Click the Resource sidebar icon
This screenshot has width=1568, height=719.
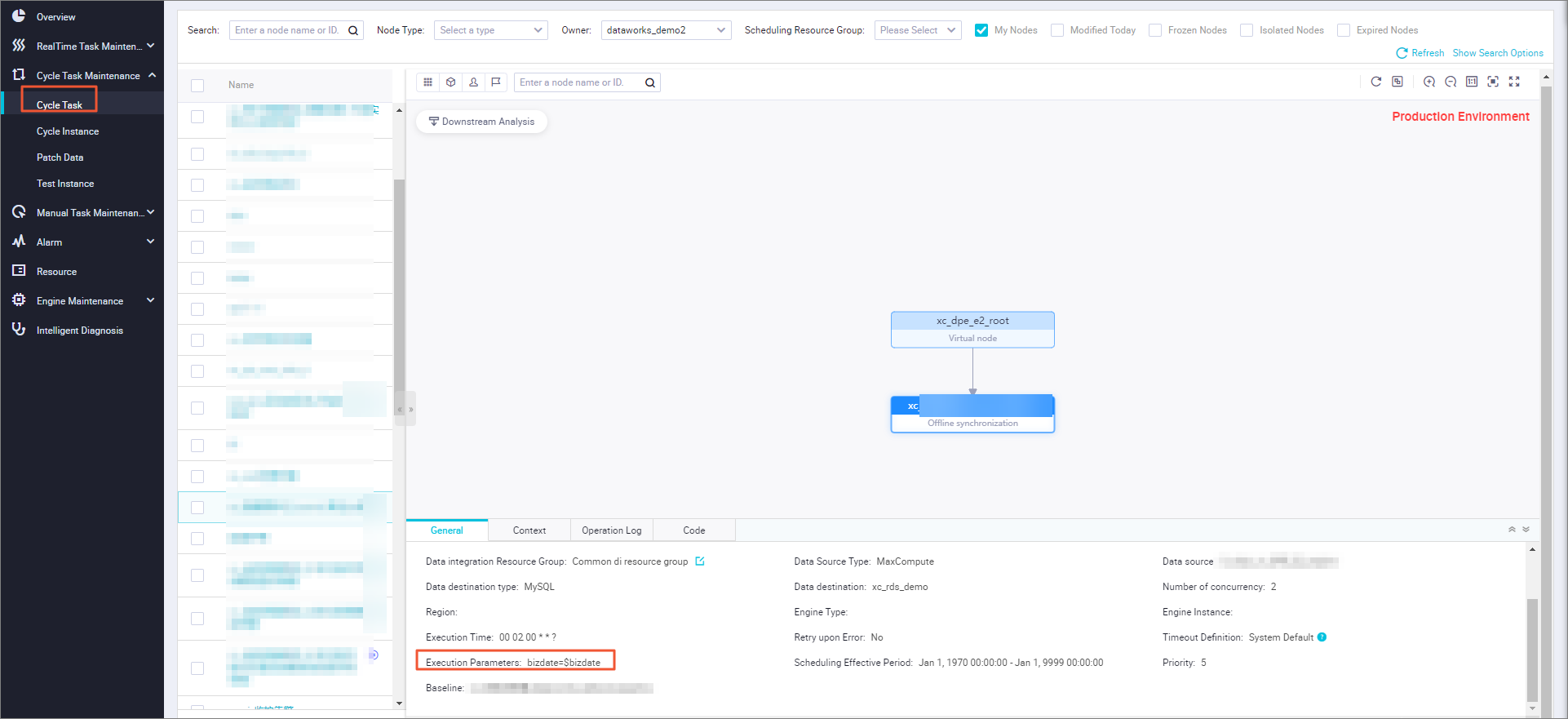[x=18, y=271]
